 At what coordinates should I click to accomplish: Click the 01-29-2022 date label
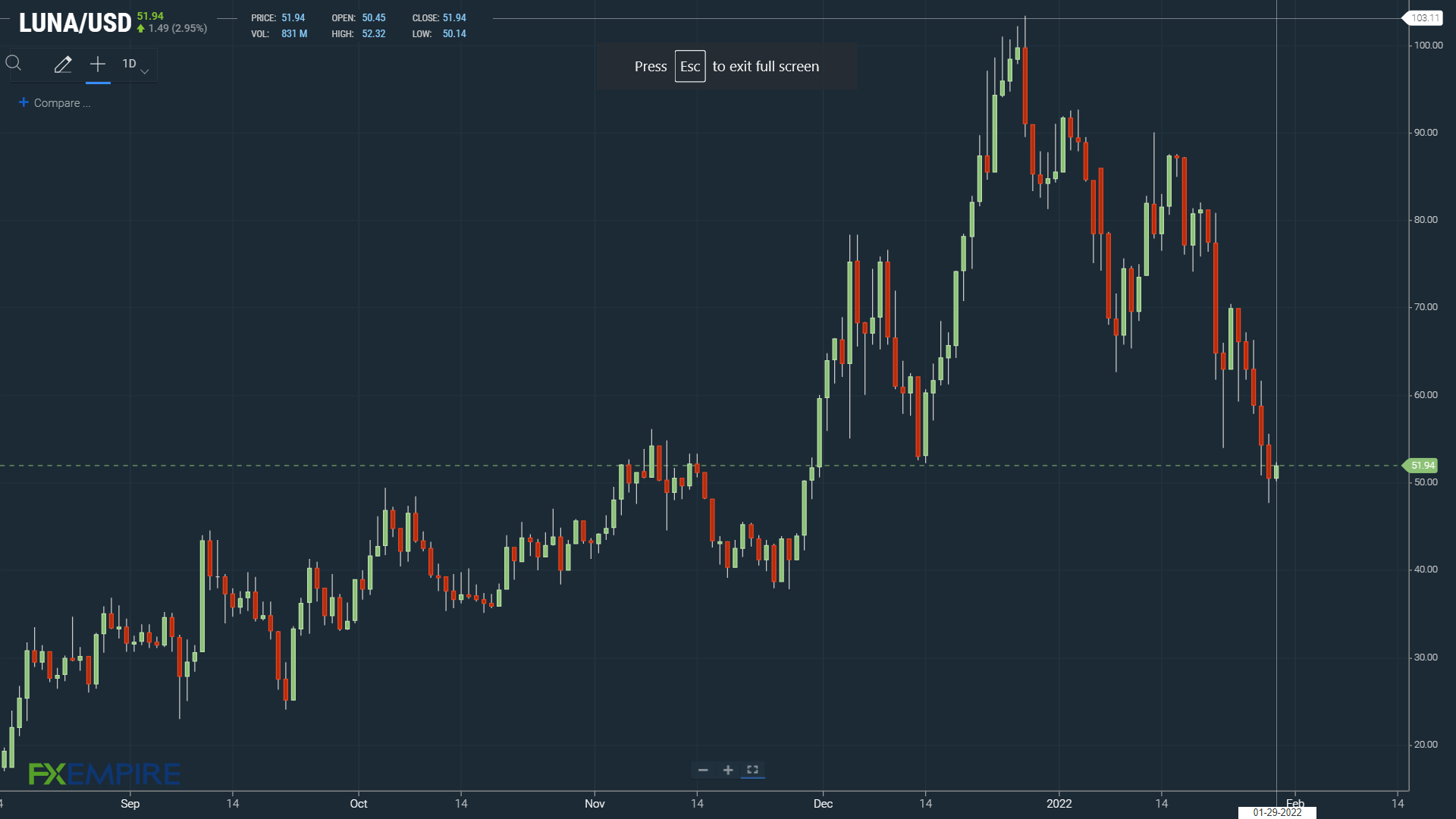1277,812
